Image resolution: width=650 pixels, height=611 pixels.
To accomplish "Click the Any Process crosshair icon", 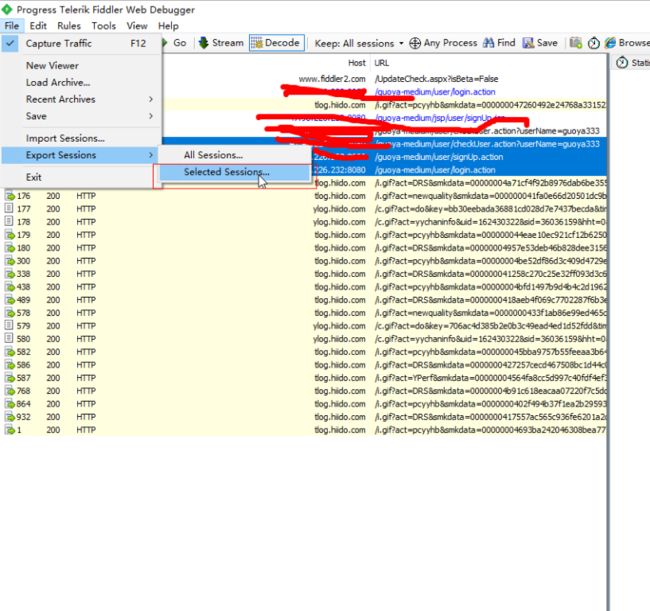I will click(x=415, y=43).
